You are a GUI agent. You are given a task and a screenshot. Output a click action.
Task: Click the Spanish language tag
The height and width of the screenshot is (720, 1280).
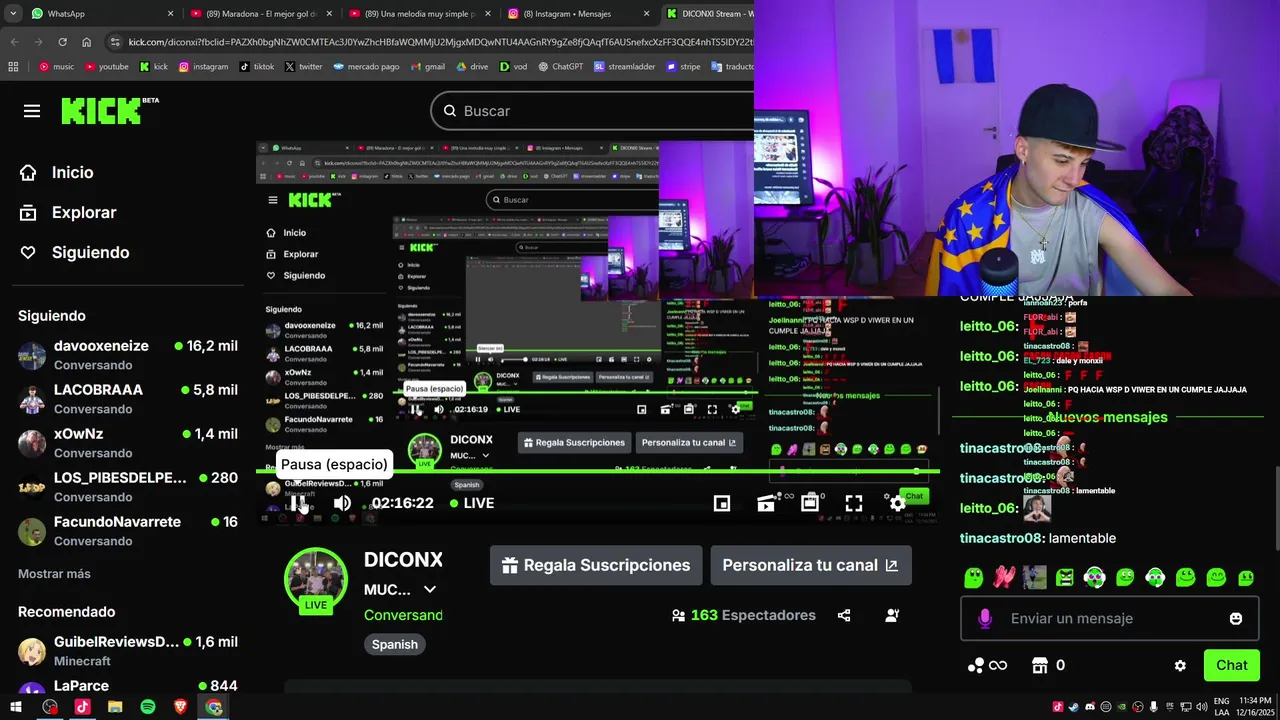pos(395,644)
